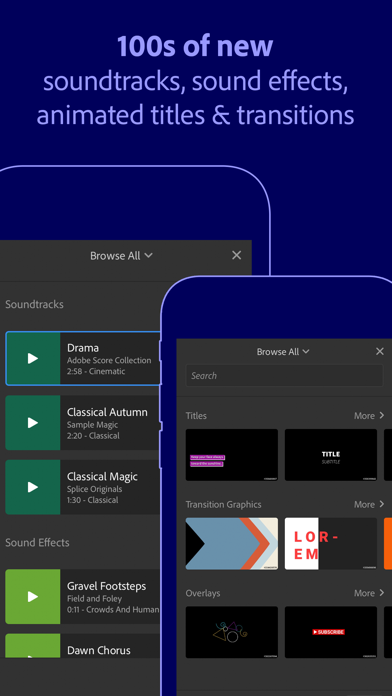Select the purple caption title thumbnail
This screenshot has width=392, height=696.
(232, 455)
